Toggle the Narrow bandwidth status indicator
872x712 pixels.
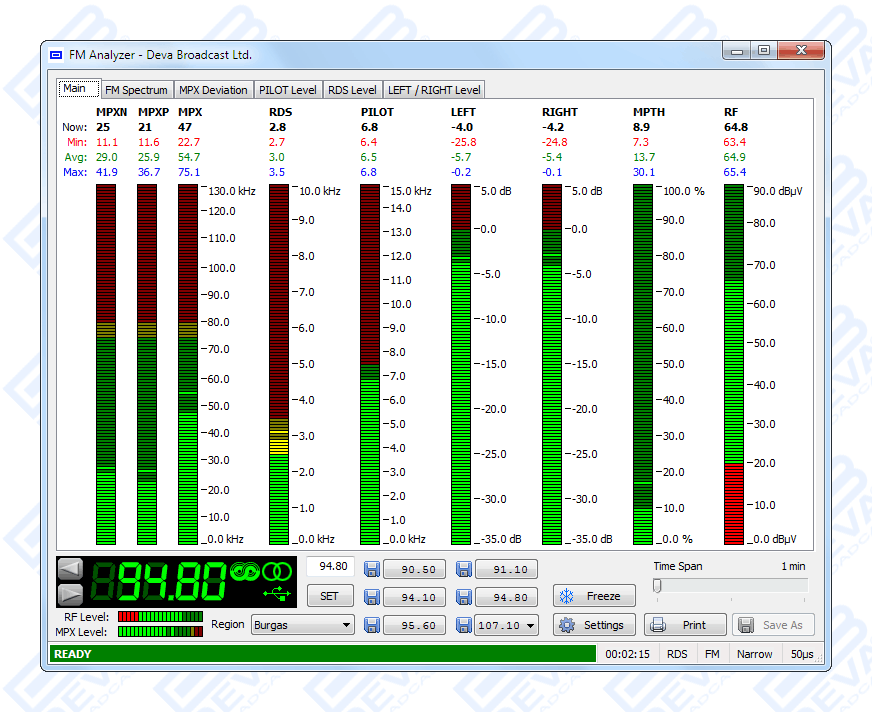[754, 654]
